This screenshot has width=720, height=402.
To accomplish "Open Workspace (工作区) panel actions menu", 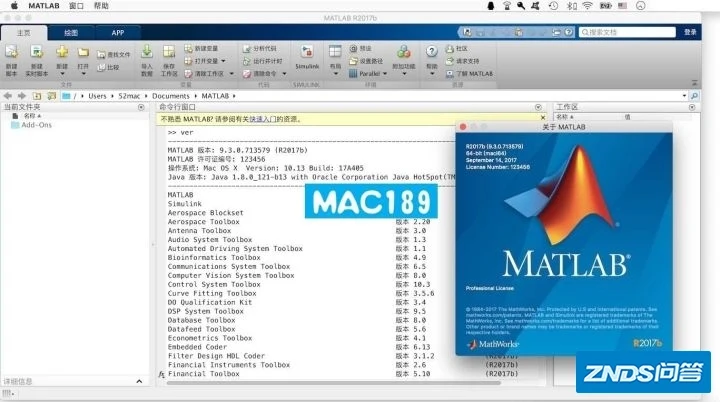I will point(692,107).
